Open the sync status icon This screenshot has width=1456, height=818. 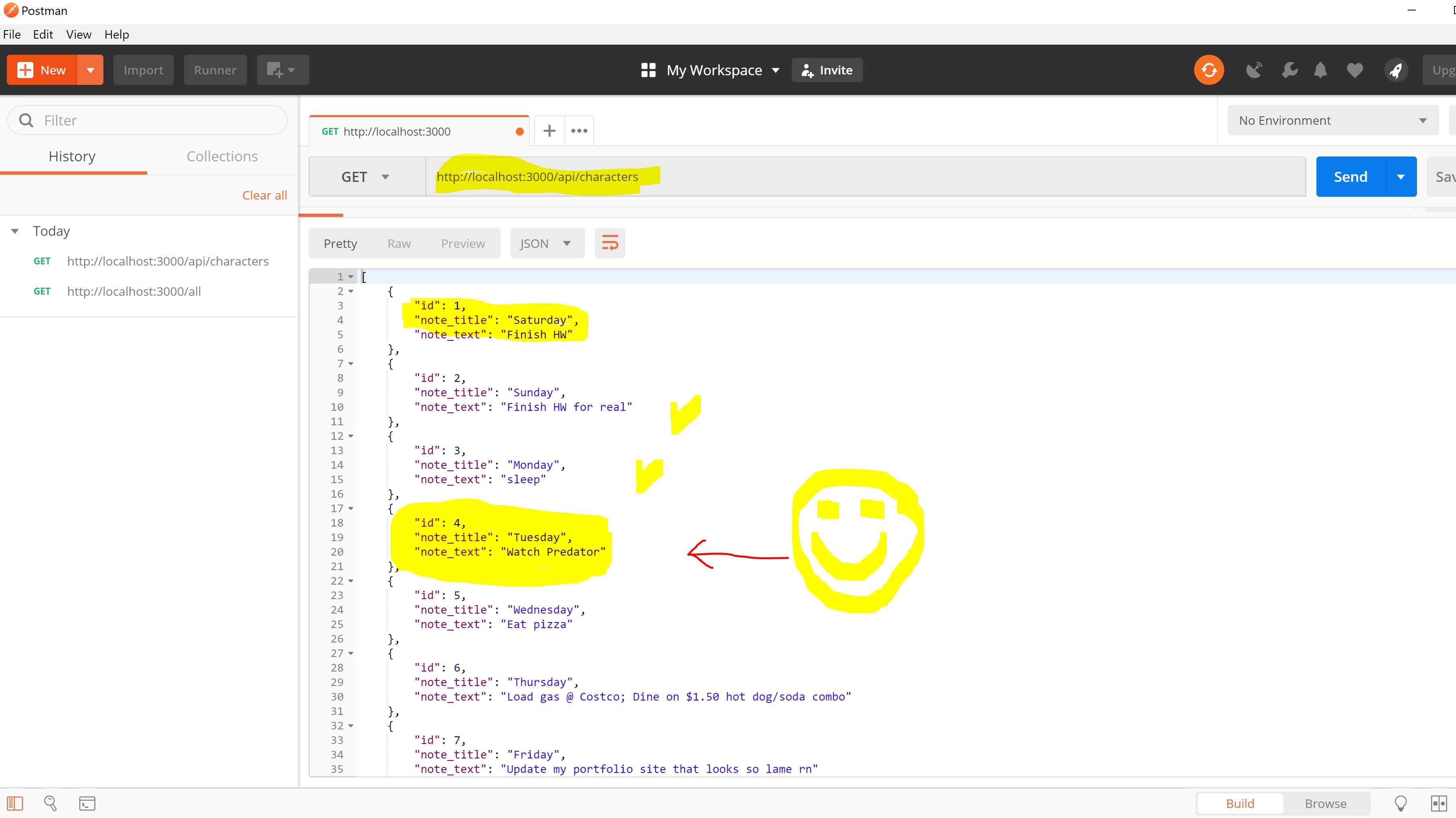[1209, 70]
